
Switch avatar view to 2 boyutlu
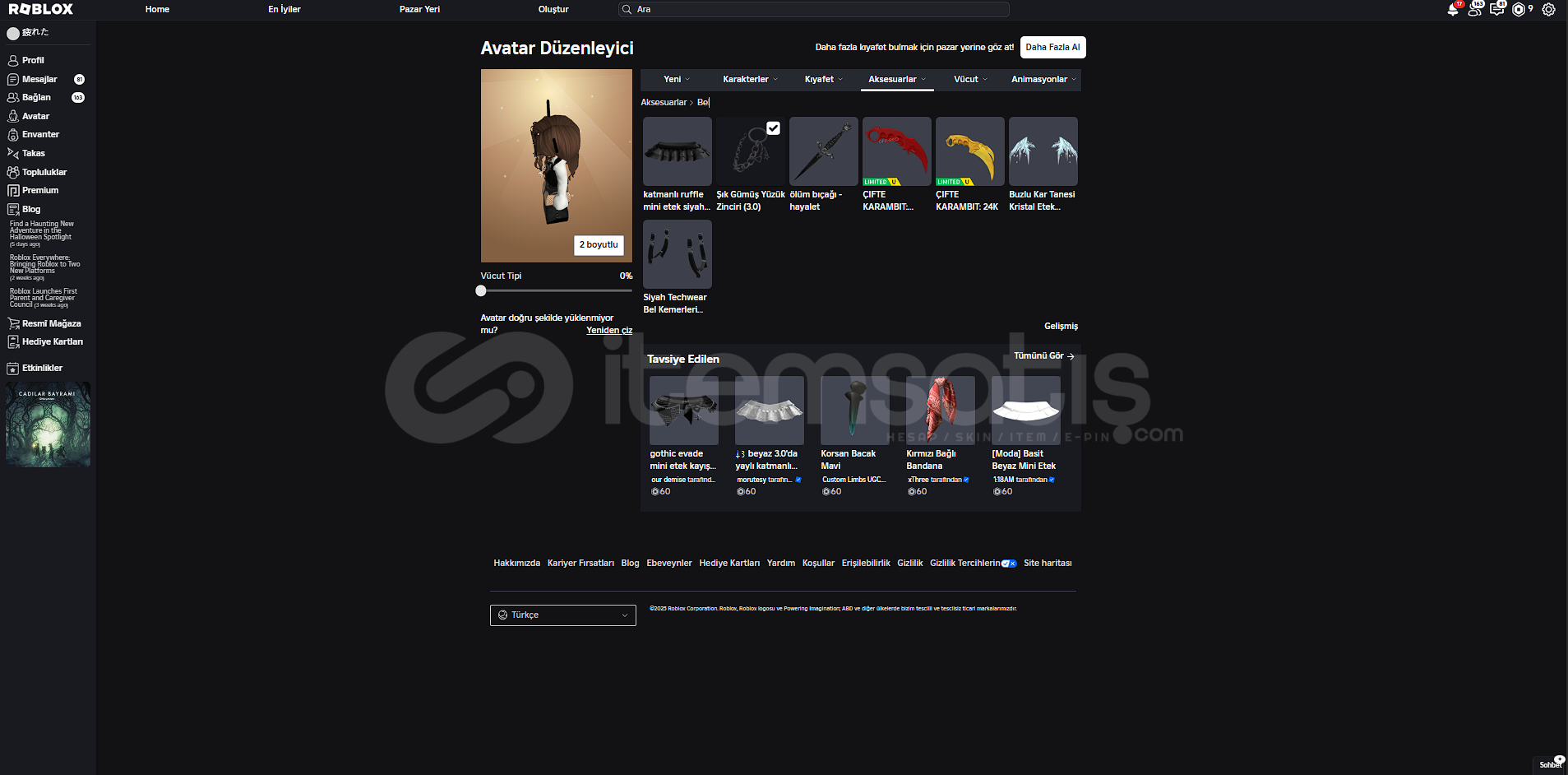point(599,244)
